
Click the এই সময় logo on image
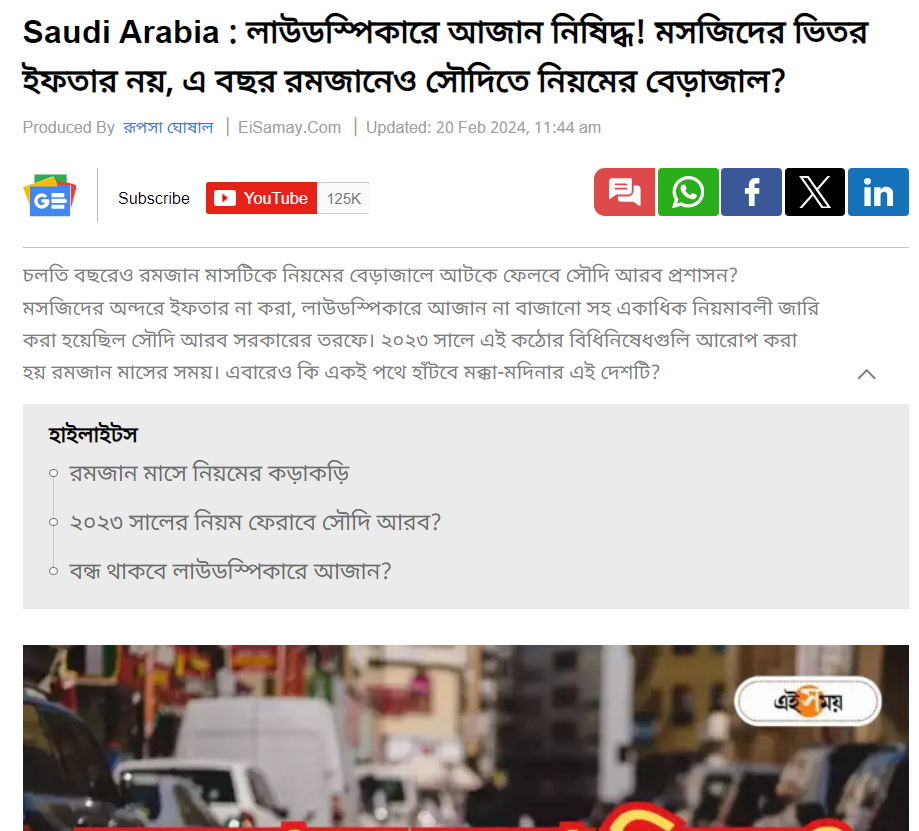[808, 701]
